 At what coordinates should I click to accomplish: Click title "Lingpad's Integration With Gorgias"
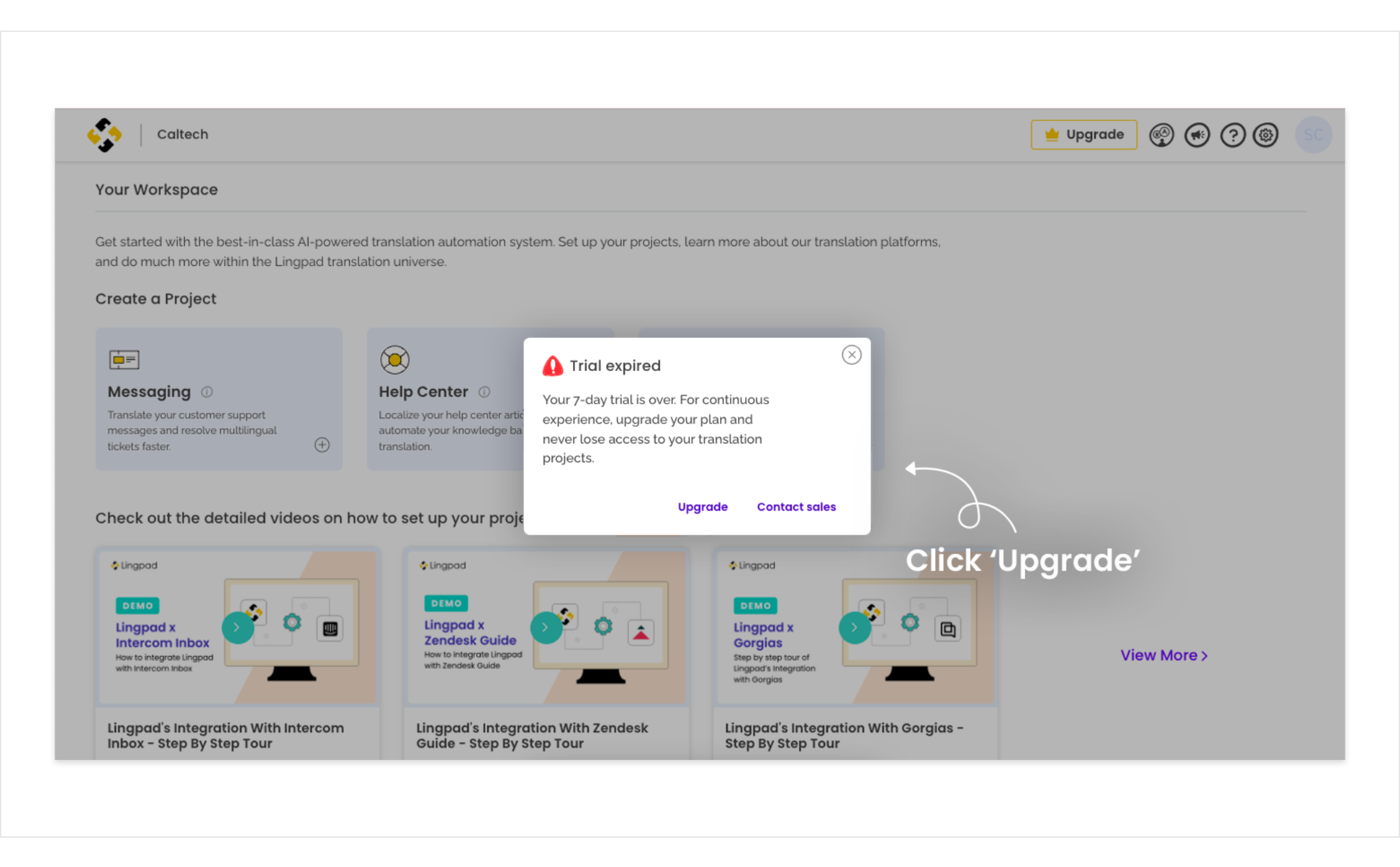point(844,735)
